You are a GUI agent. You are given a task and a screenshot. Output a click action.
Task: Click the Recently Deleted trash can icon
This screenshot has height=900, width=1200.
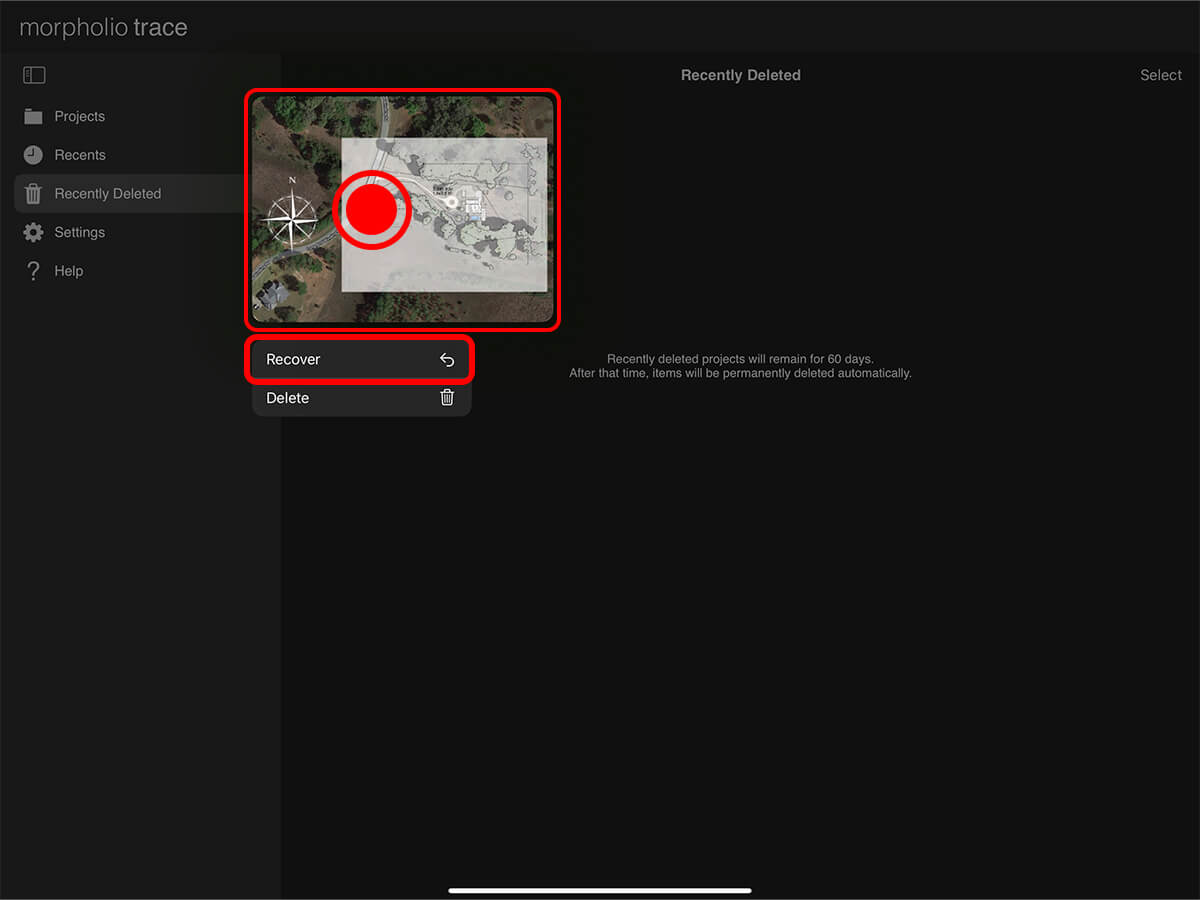click(x=33, y=194)
